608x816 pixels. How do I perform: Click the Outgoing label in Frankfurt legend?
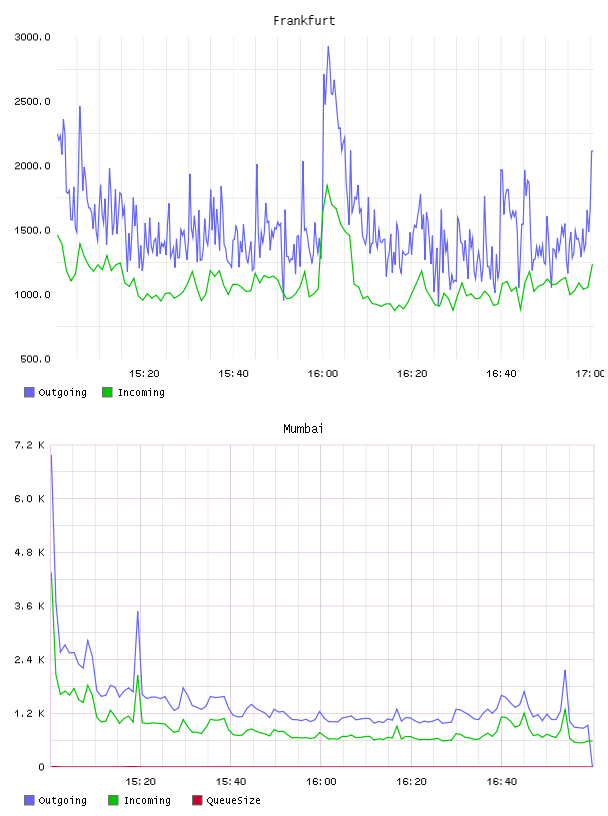(x=62, y=393)
